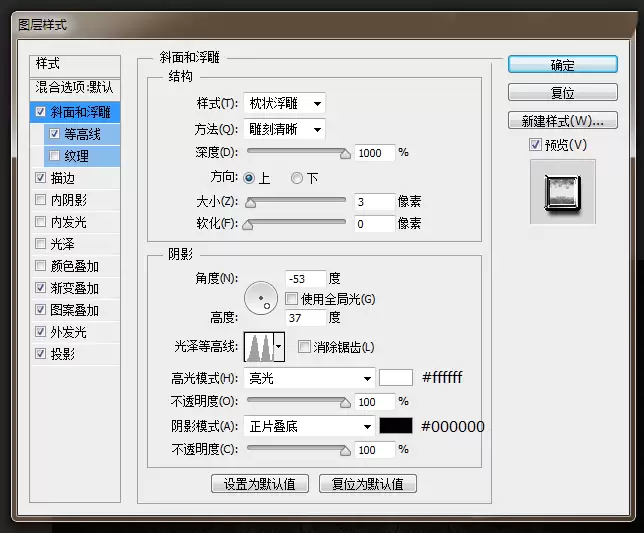Click the 深度 depth value field

(375, 153)
